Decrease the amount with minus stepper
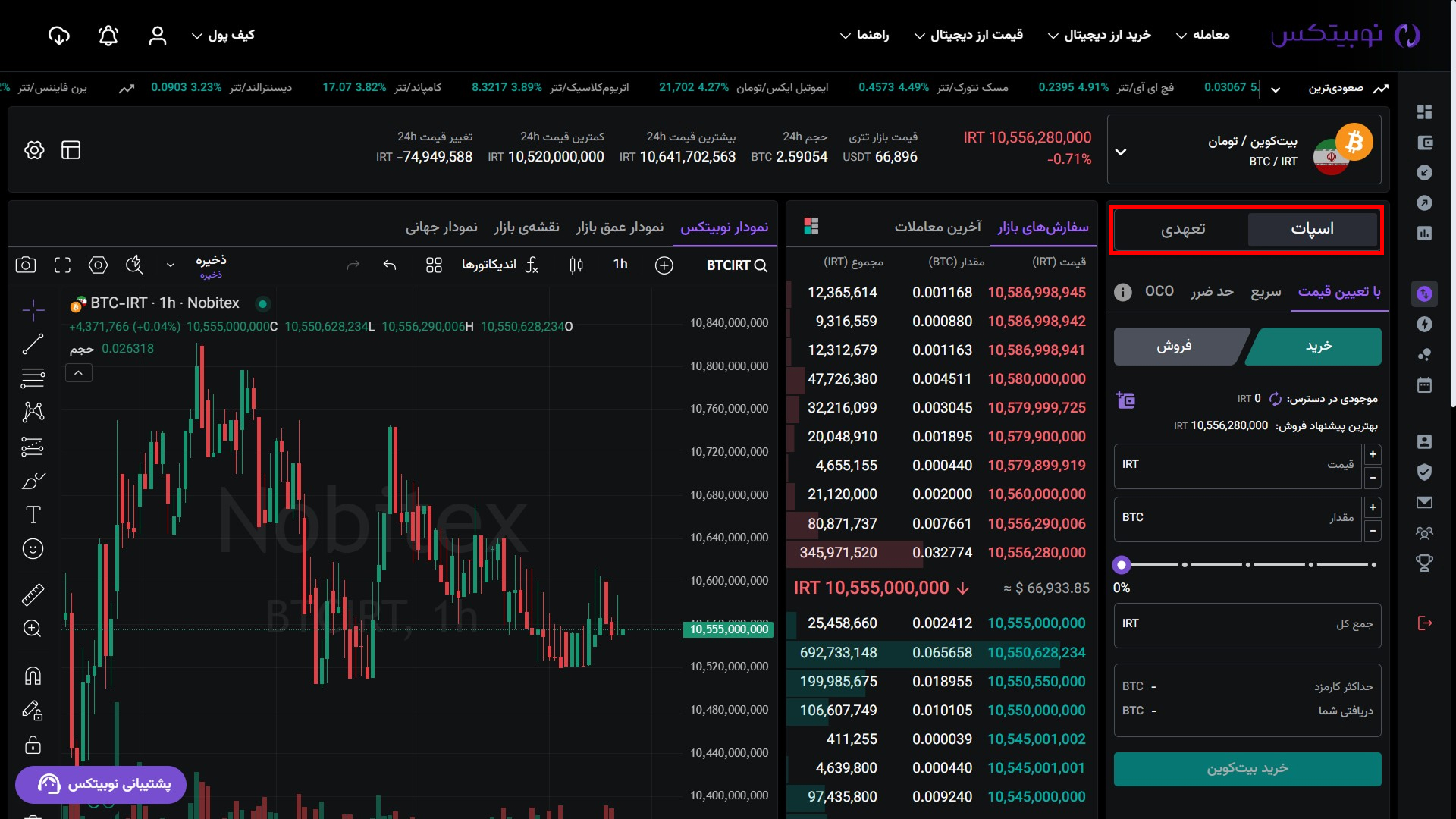The height and width of the screenshot is (819, 1456). tap(1373, 531)
